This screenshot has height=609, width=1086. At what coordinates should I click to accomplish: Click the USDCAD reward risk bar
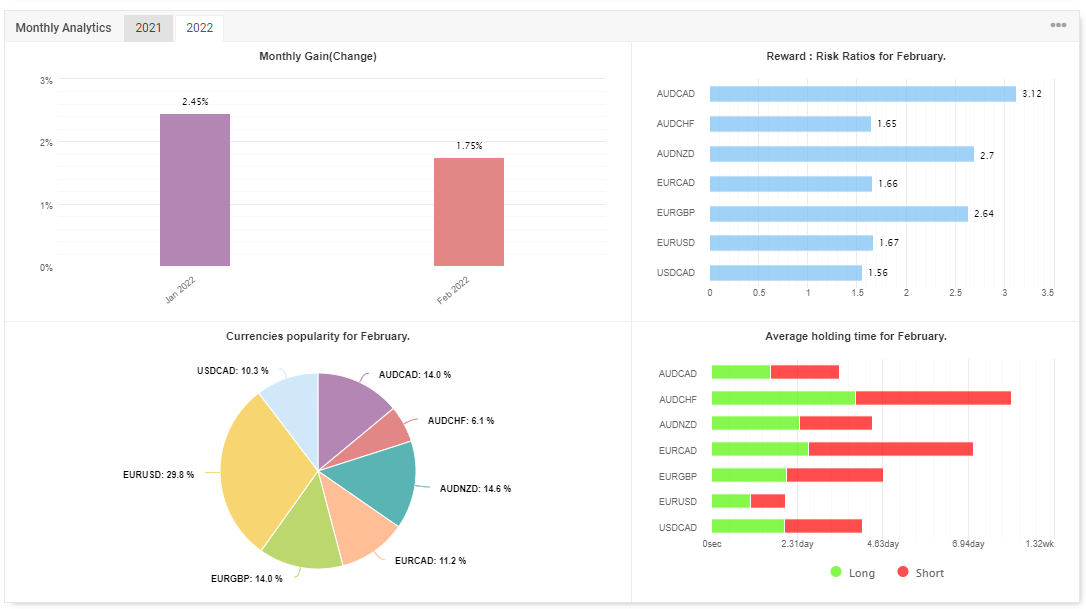pyautogui.click(x=786, y=273)
